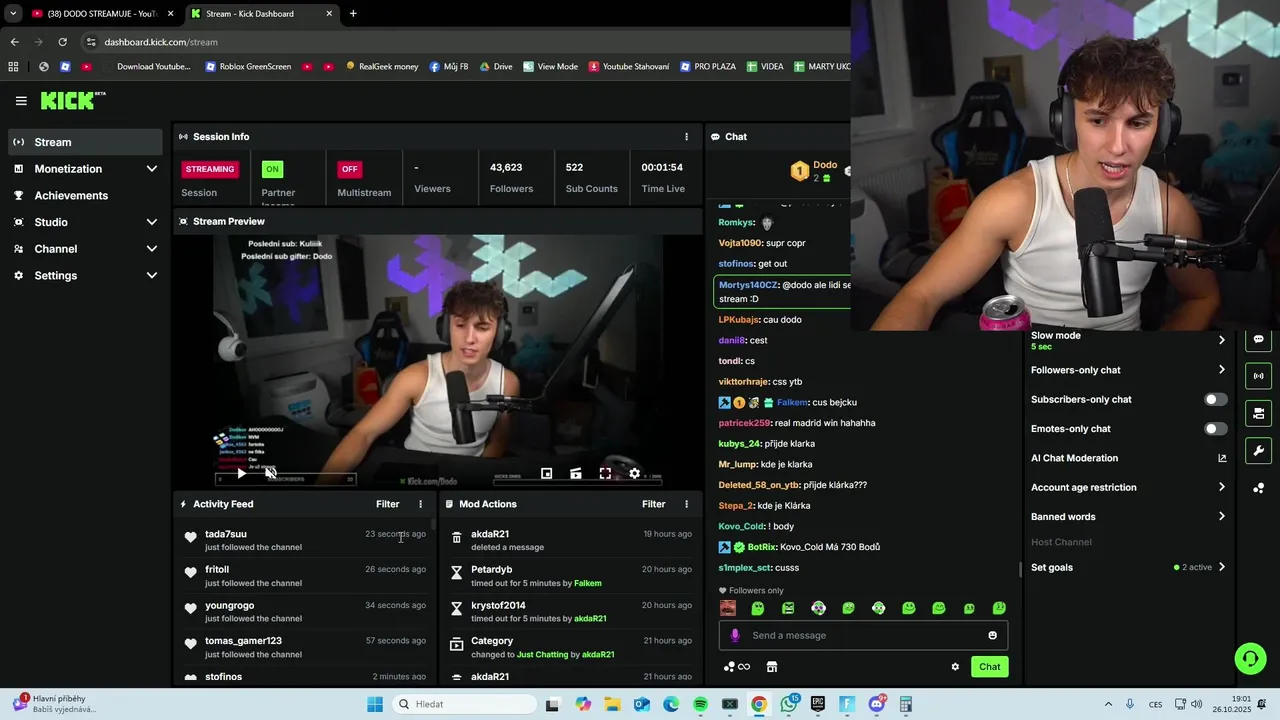Open Mod Actions three-dot menu

tap(686, 504)
